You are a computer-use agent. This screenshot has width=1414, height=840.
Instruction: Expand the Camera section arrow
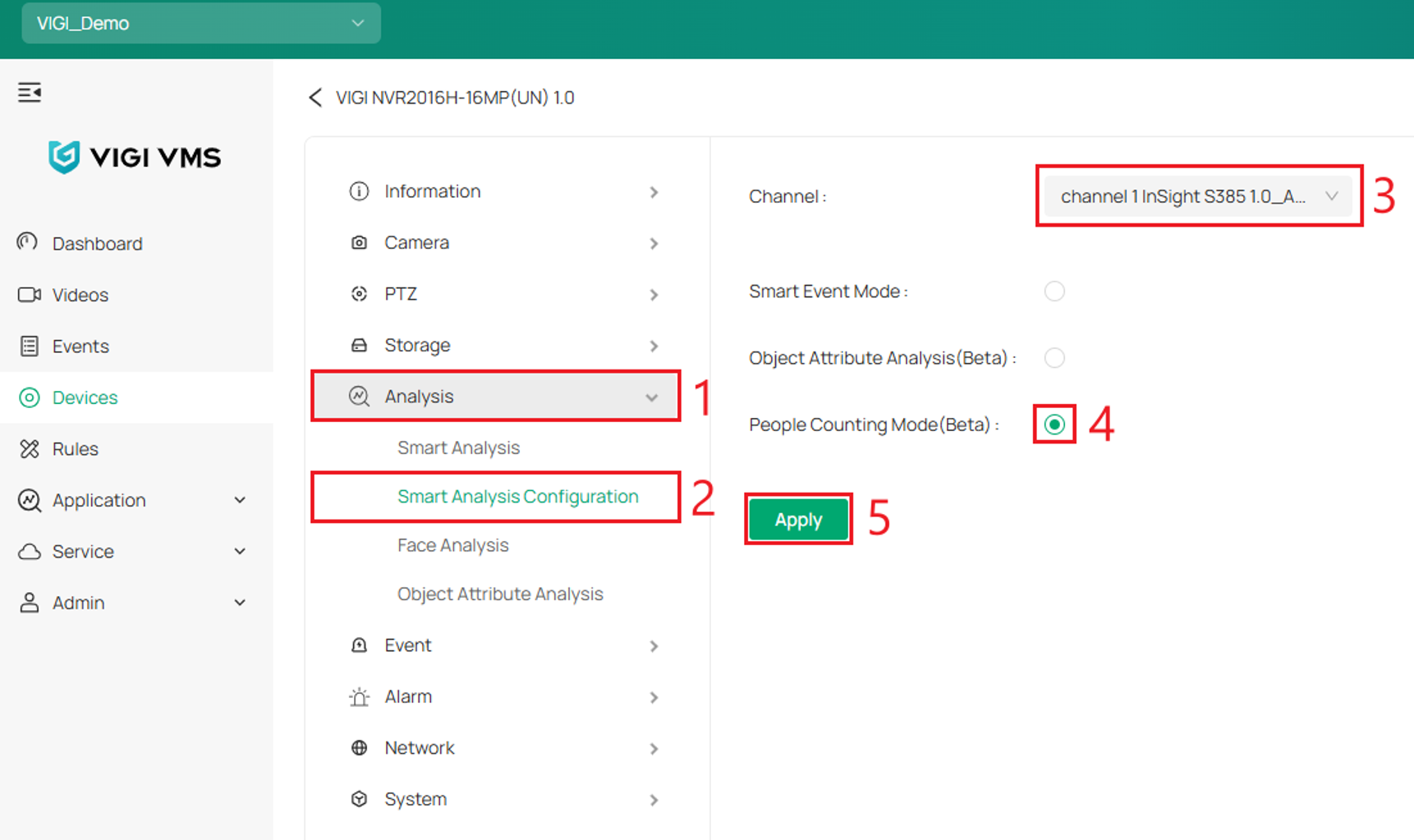pyautogui.click(x=654, y=244)
